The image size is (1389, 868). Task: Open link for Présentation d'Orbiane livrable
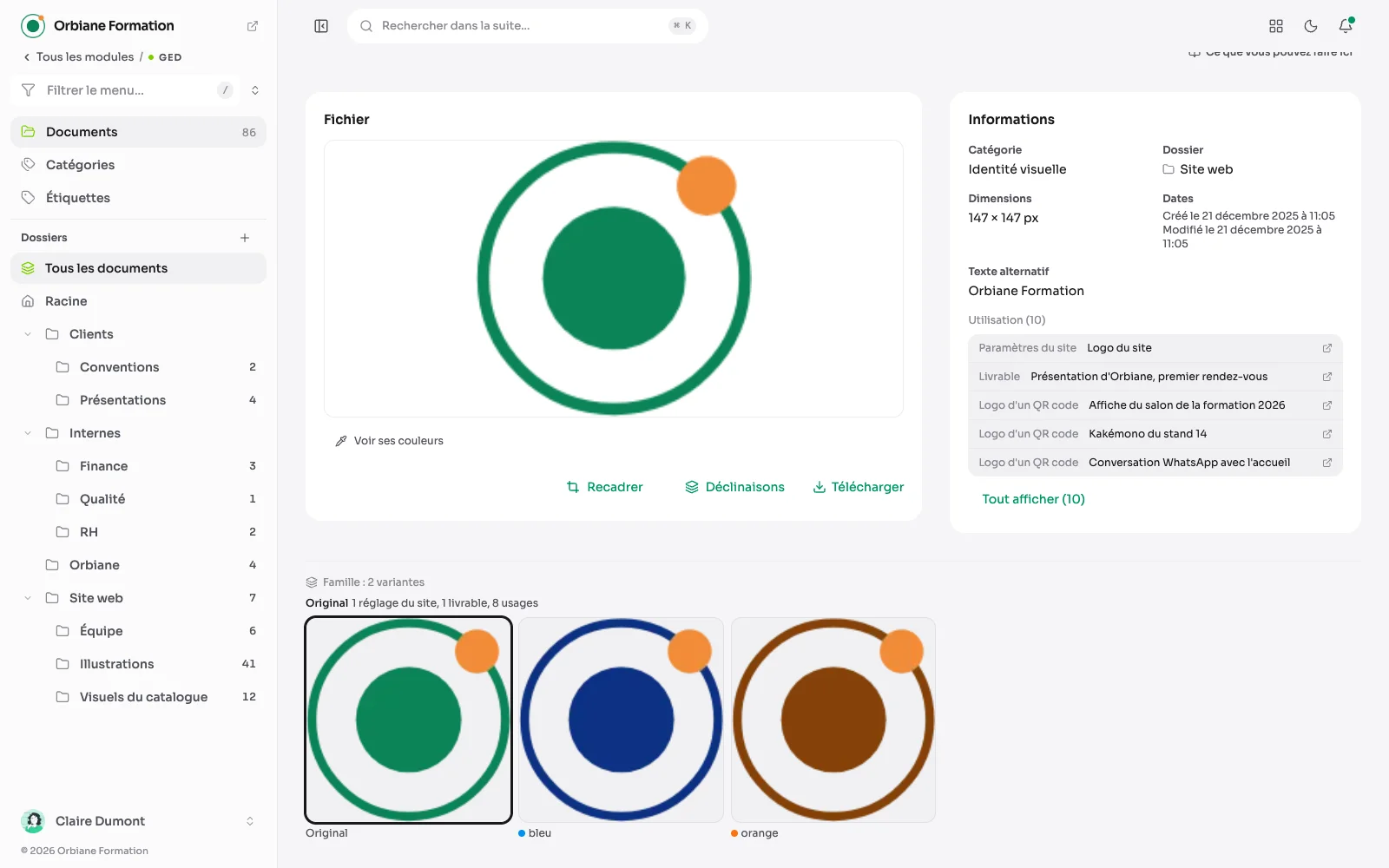[1326, 377]
